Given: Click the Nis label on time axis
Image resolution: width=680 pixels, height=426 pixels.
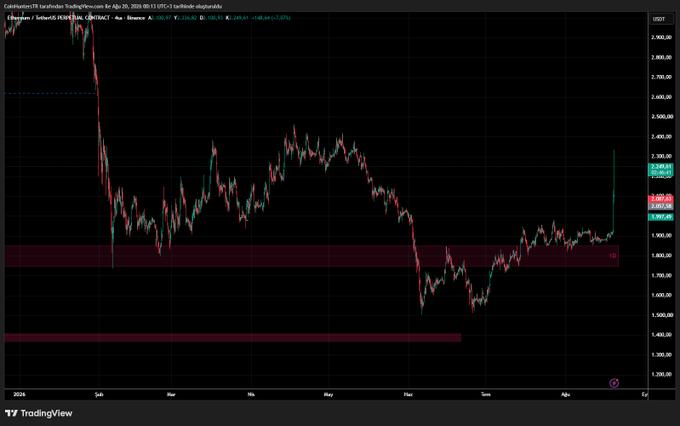Looking at the screenshot, I should (x=251, y=394).
